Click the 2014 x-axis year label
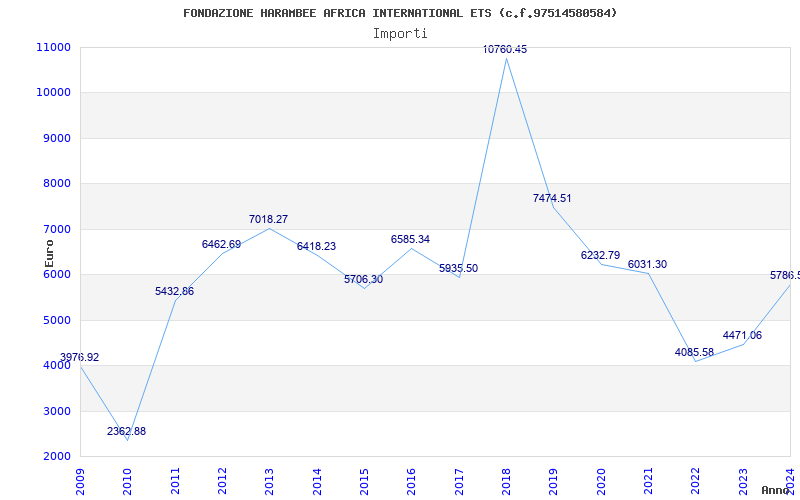 317,482
